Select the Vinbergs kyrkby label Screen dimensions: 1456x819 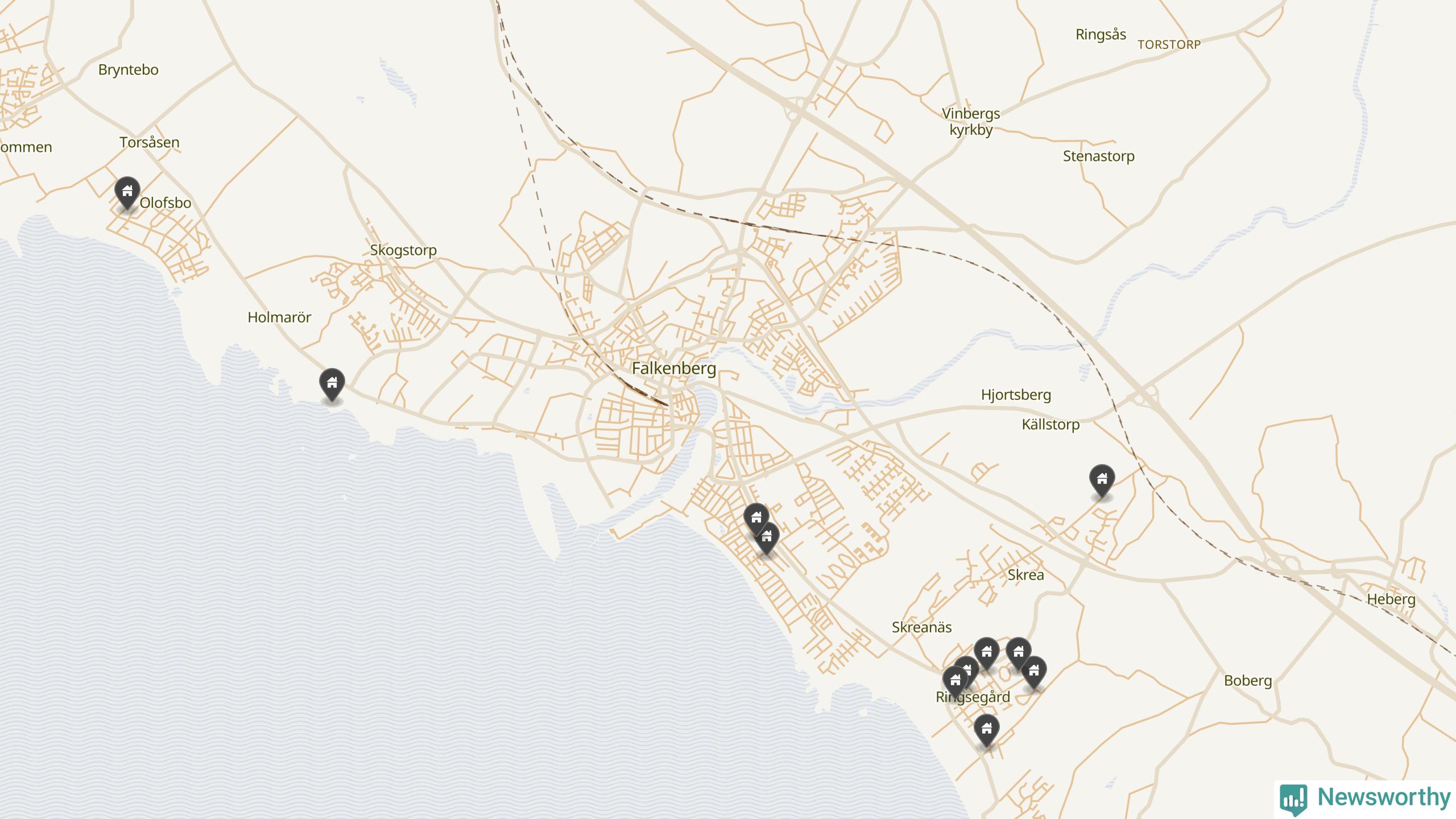(x=971, y=122)
